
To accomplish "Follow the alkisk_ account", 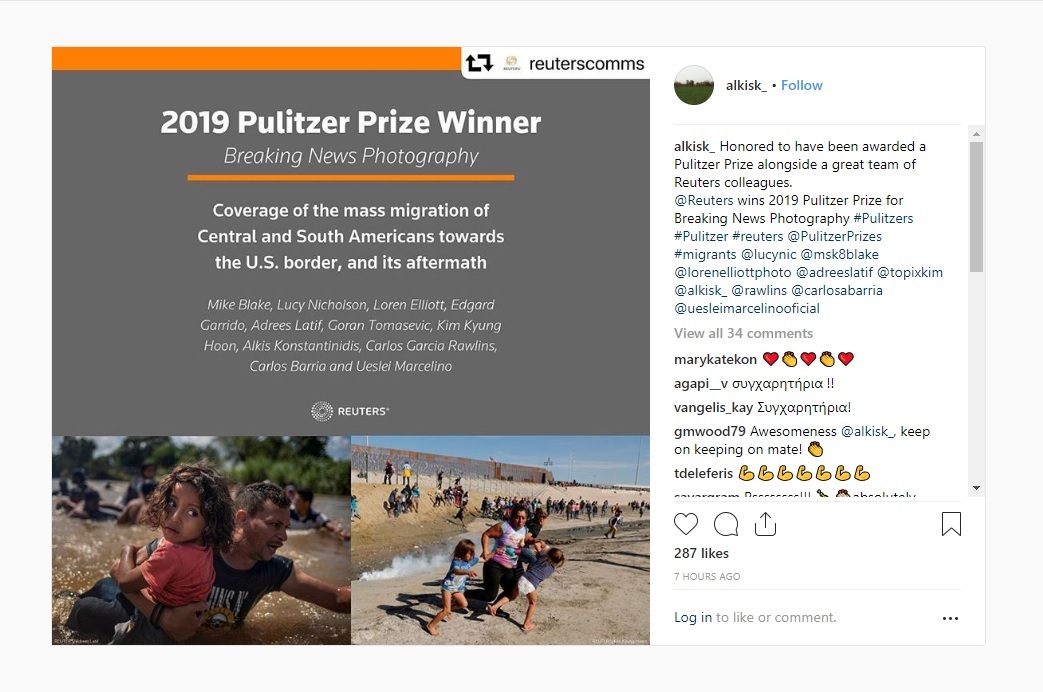I will click(x=802, y=86).
